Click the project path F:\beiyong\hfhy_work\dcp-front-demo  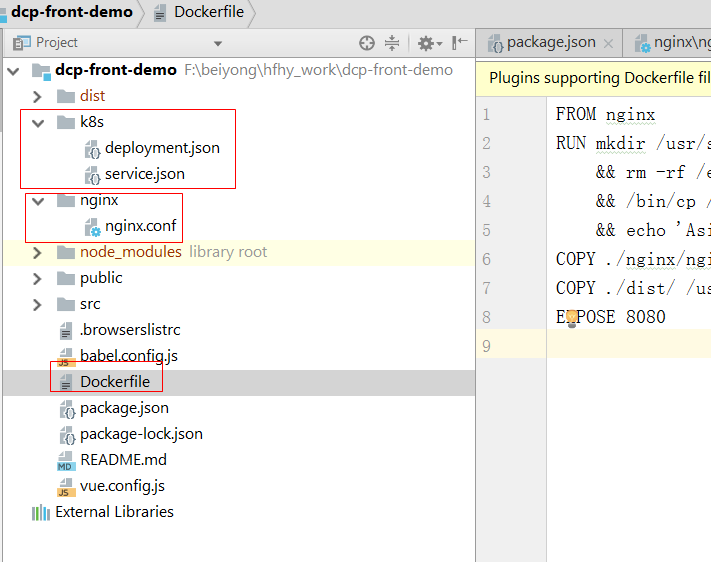(x=318, y=70)
